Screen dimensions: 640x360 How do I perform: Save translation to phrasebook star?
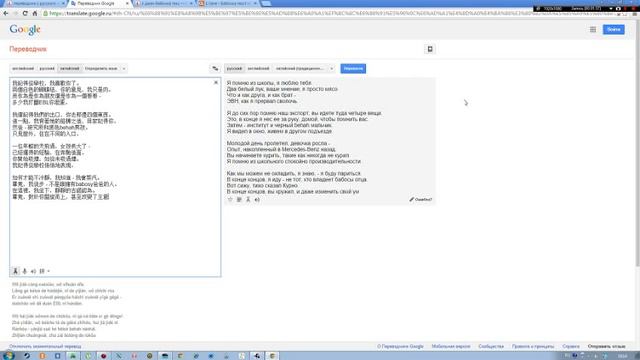[x=230, y=200]
